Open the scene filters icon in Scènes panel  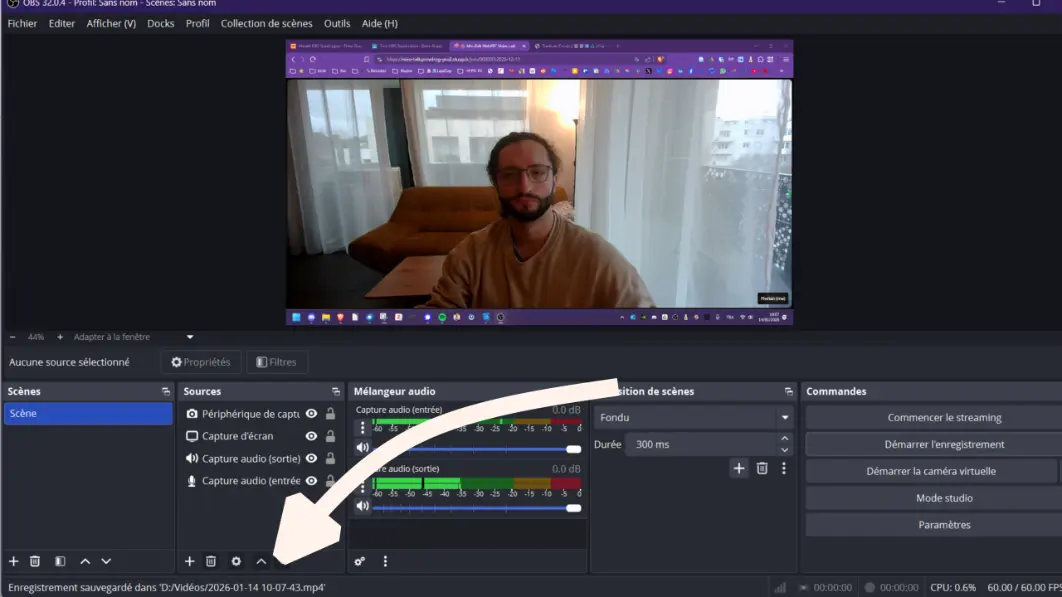(60, 562)
